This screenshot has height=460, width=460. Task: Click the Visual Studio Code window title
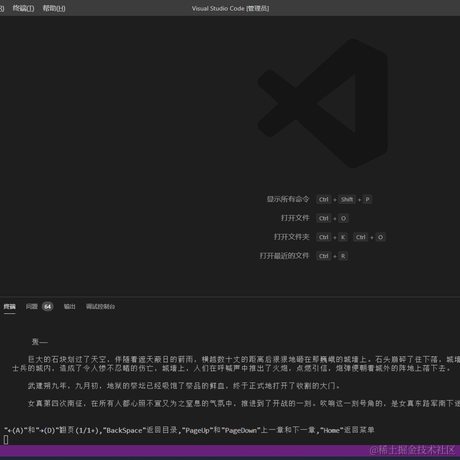[230, 8]
